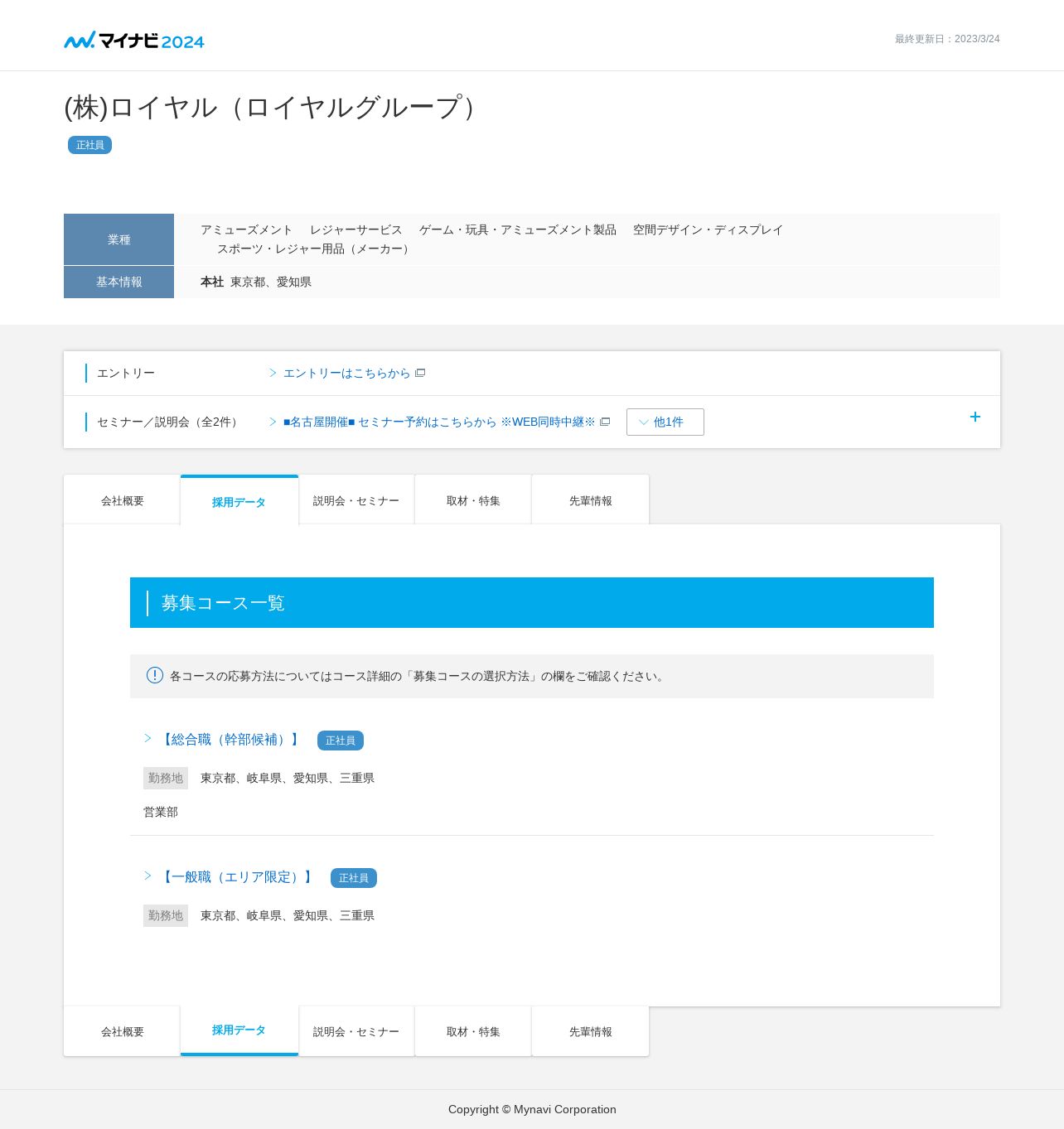The image size is (1064, 1129).
Task: Switch to the top 説明会・セミナー tab
Action: click(356, 500)
